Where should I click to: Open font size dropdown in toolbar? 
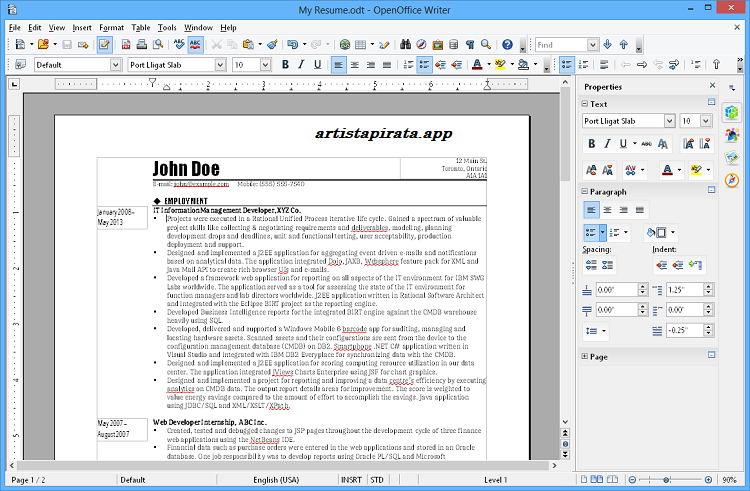(x=265, y=65)
